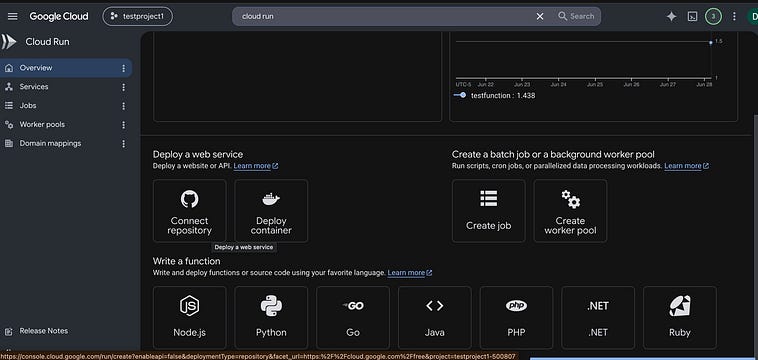
Task: Open the top bar three-dot settings menu
Action: point(734,16)
